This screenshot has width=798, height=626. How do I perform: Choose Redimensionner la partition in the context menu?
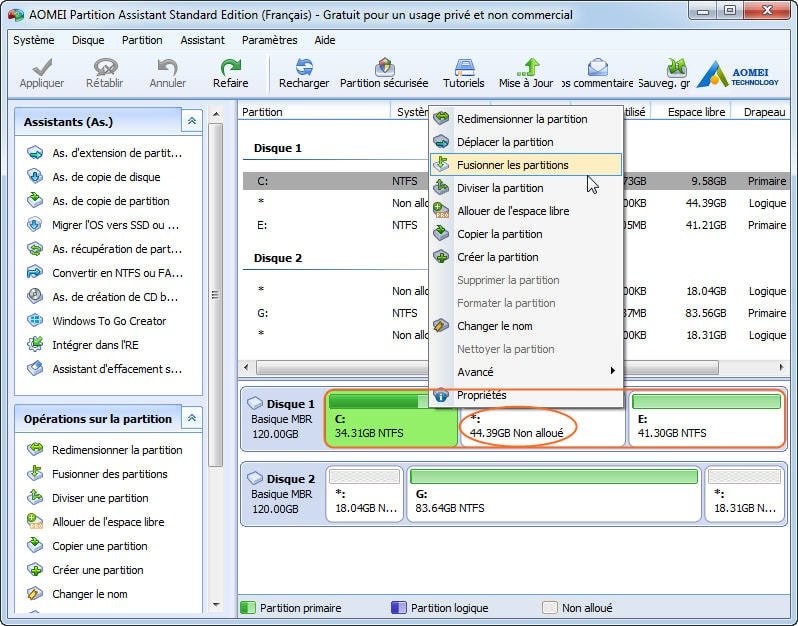tap(525, 119)
